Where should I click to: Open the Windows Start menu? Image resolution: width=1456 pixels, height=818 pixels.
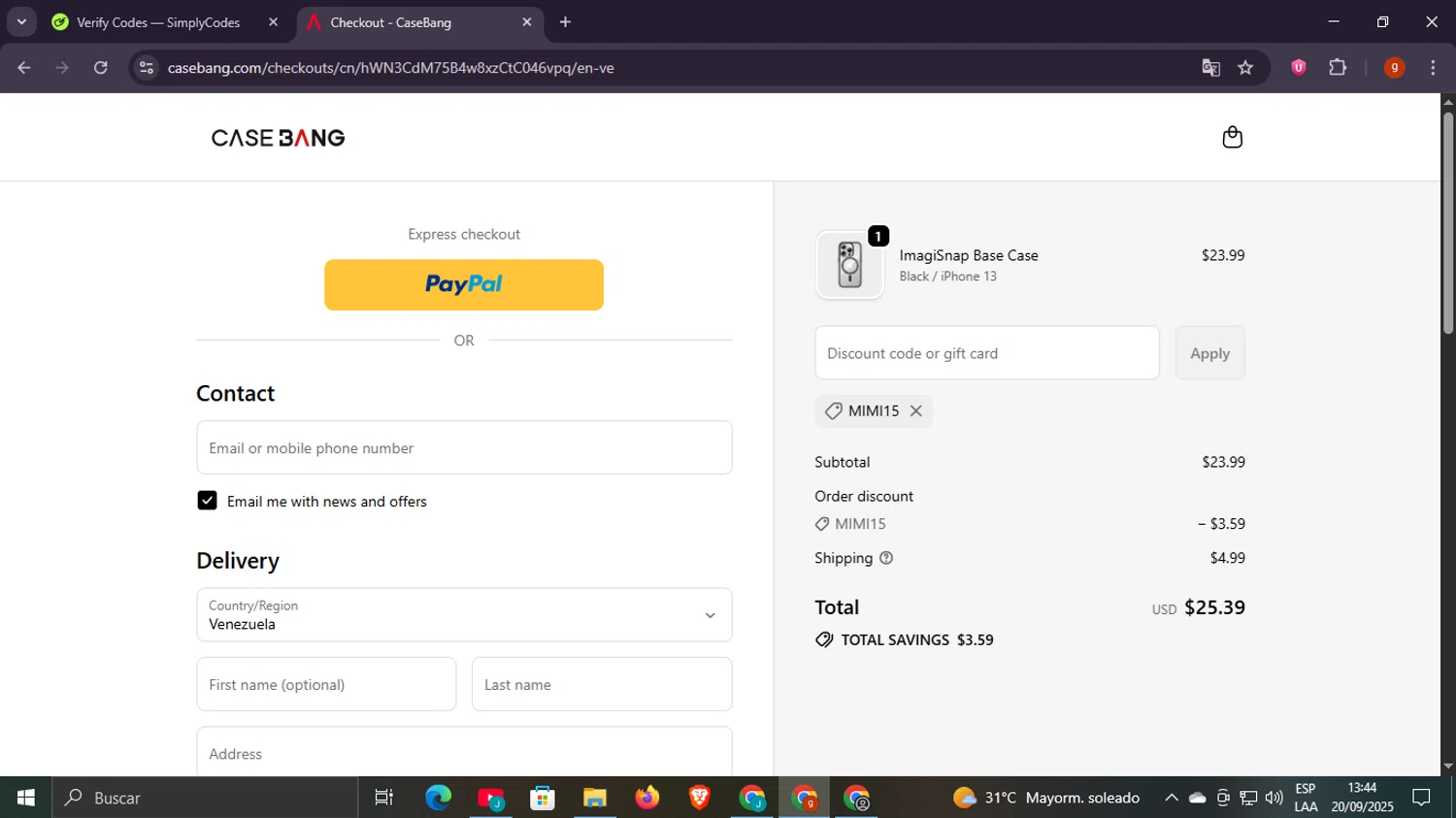(x=26, y=798)
